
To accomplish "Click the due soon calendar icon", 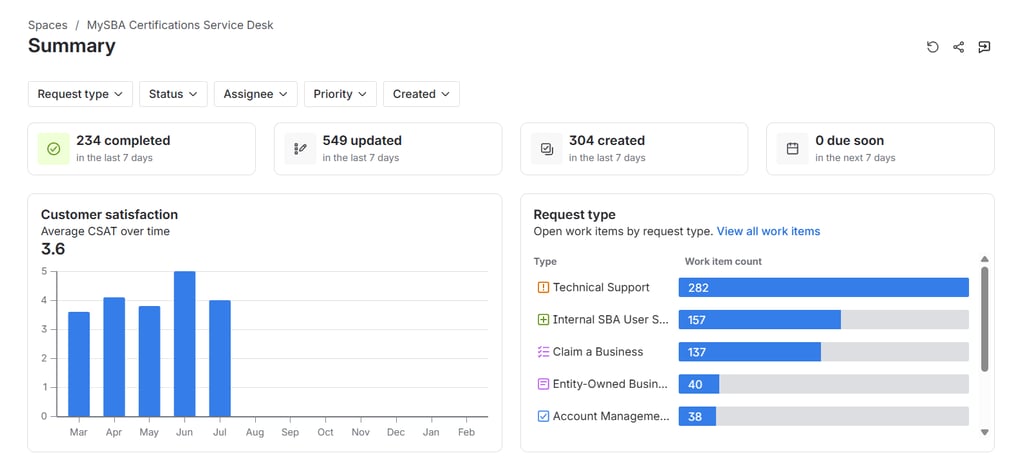I will [x=793, y=149].
